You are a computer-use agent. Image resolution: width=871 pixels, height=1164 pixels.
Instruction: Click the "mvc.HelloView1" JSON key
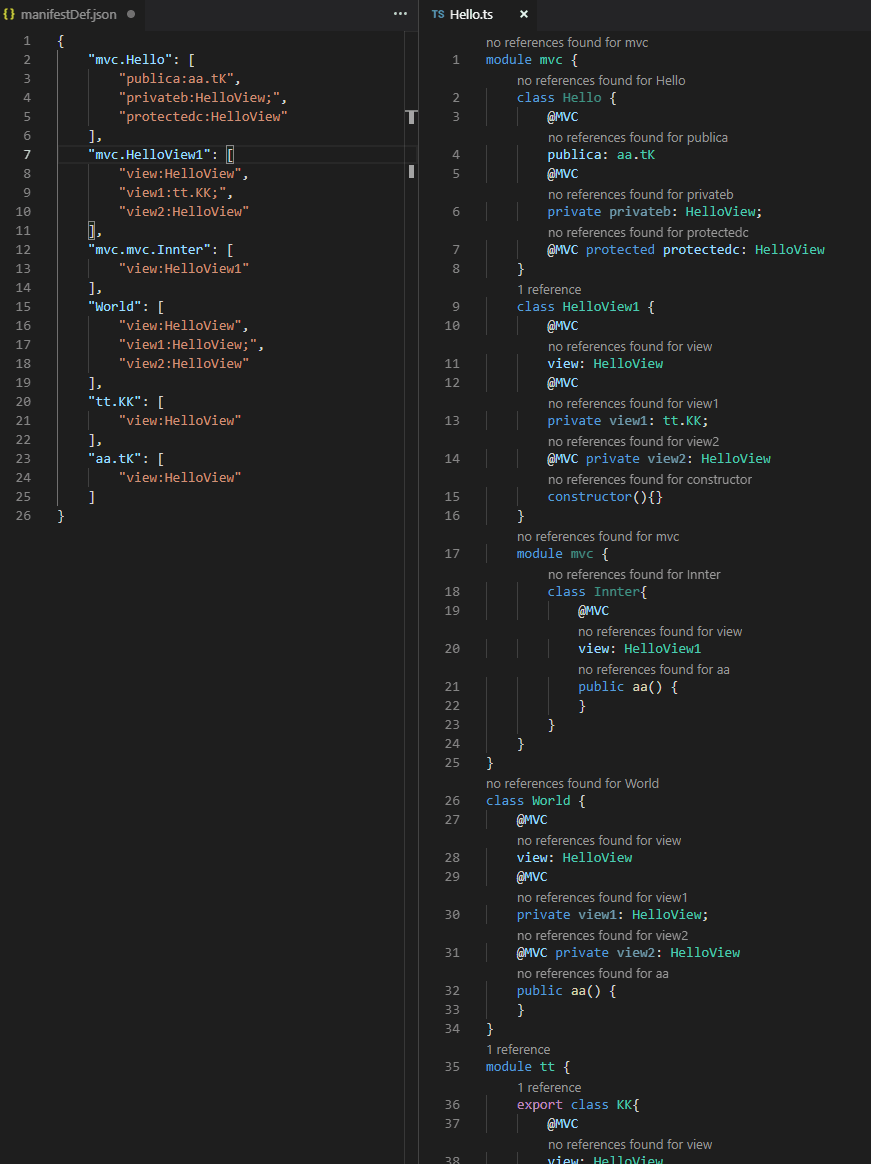pyautogui.click(x=149, y=155)
